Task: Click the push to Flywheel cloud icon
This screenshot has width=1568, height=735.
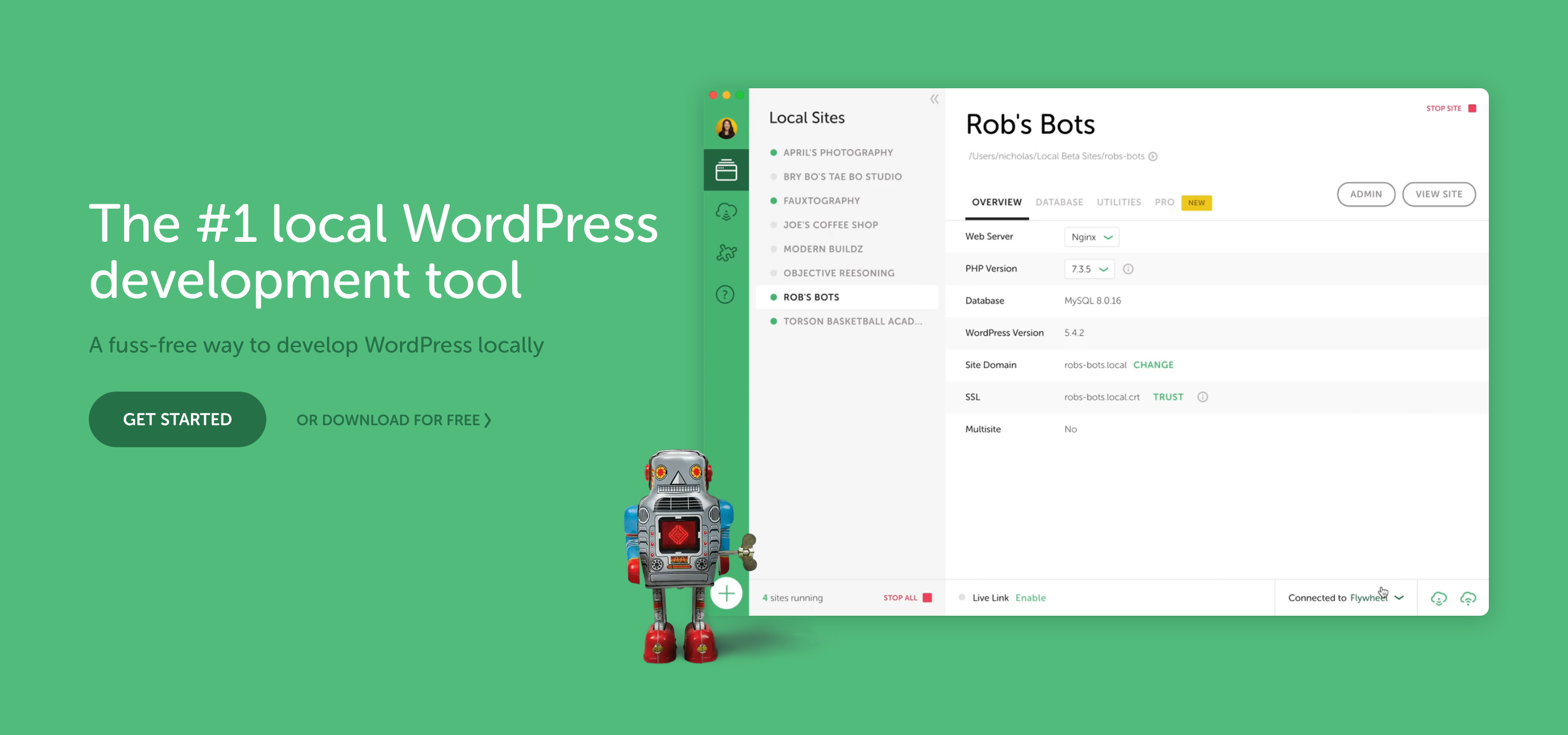Action: point(1468,598)
